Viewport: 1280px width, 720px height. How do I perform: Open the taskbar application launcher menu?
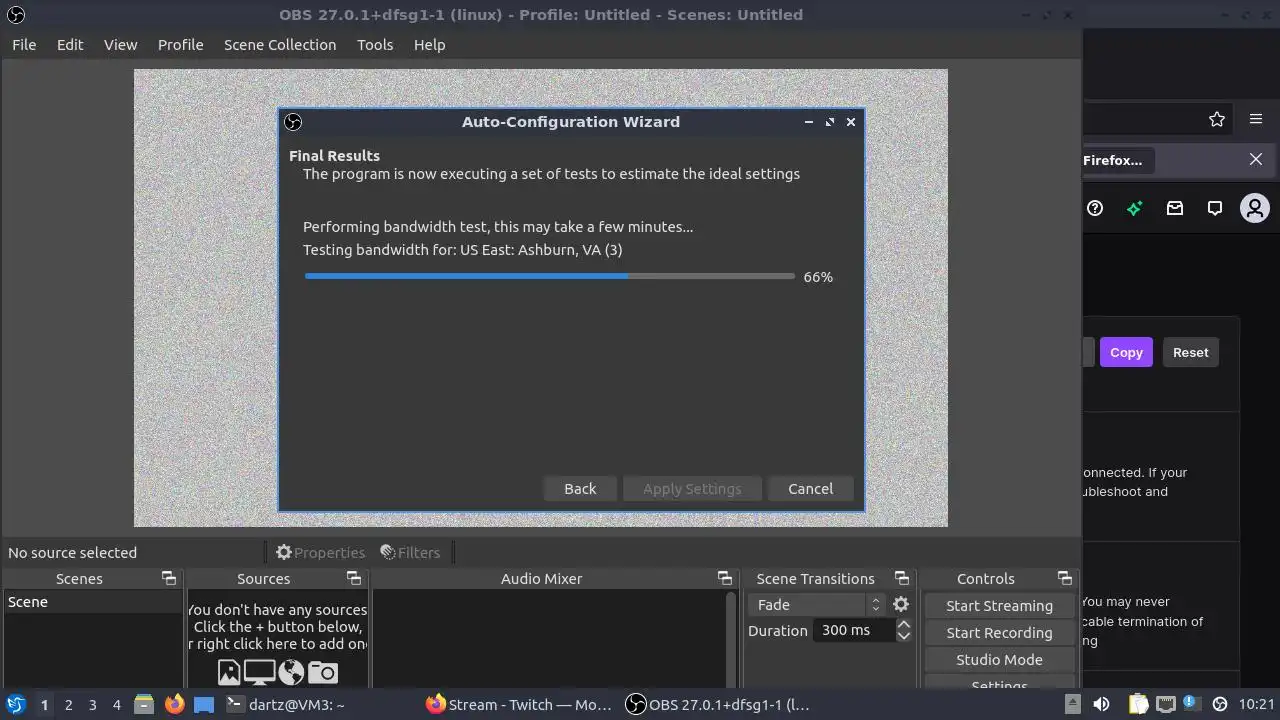click(16, 704)
